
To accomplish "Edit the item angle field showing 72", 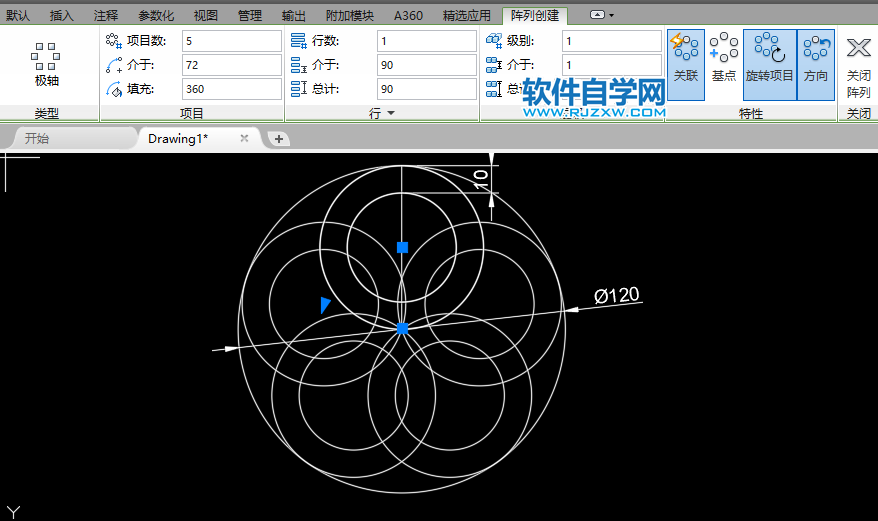I will [231, 65].
